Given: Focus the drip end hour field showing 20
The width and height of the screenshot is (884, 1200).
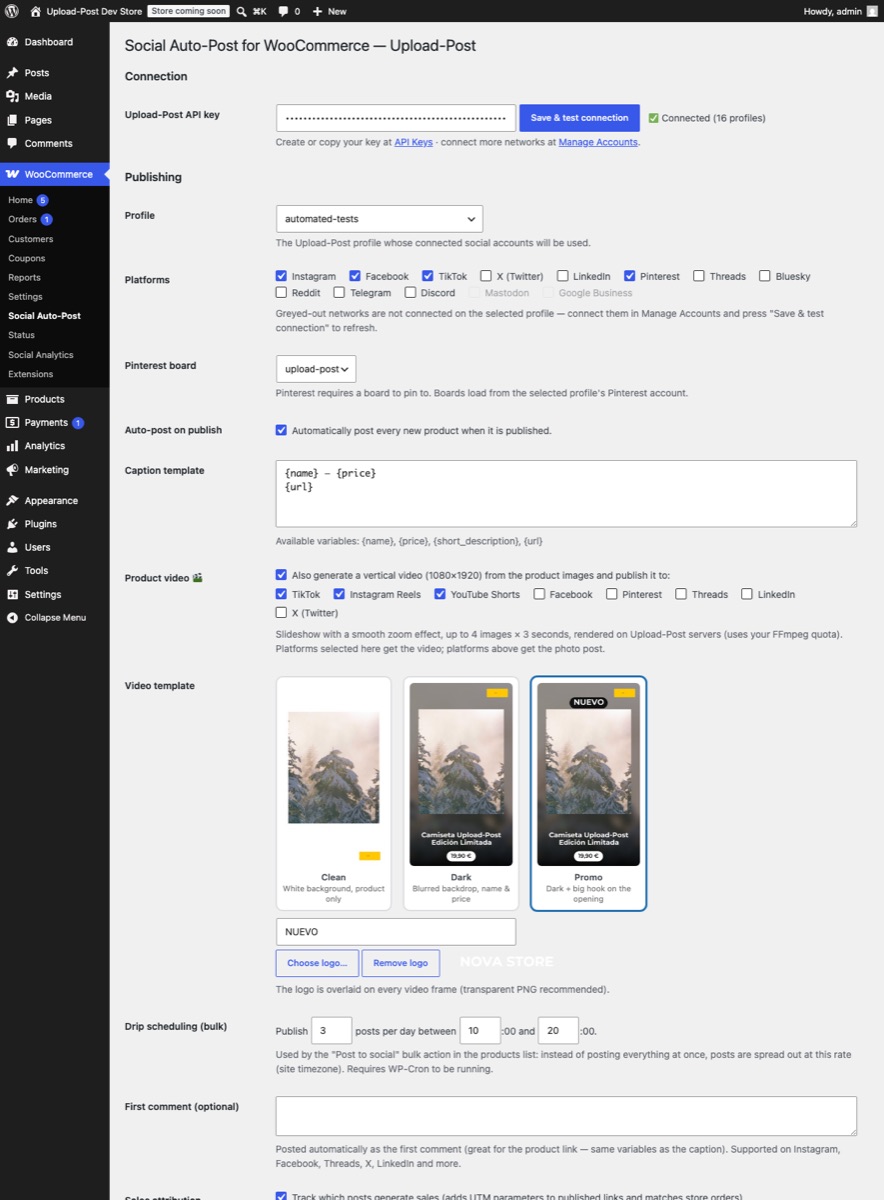Looking at the screenshot, I should tap(558, 1031).
